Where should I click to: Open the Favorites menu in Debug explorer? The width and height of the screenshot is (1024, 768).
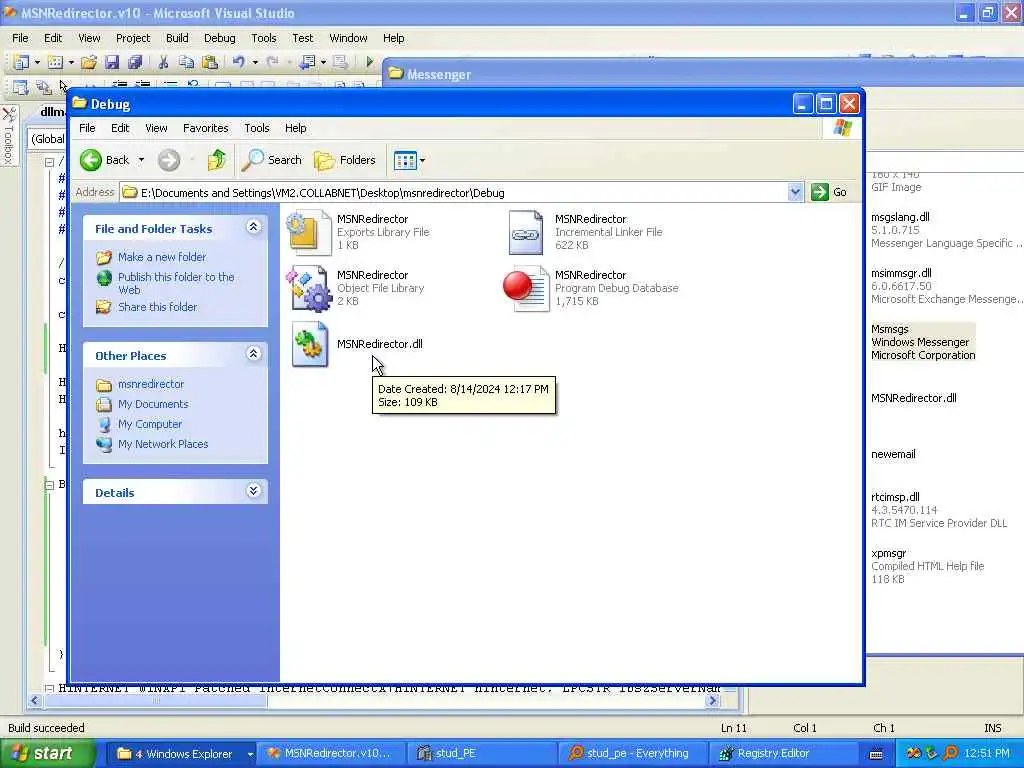coord(206,128)
